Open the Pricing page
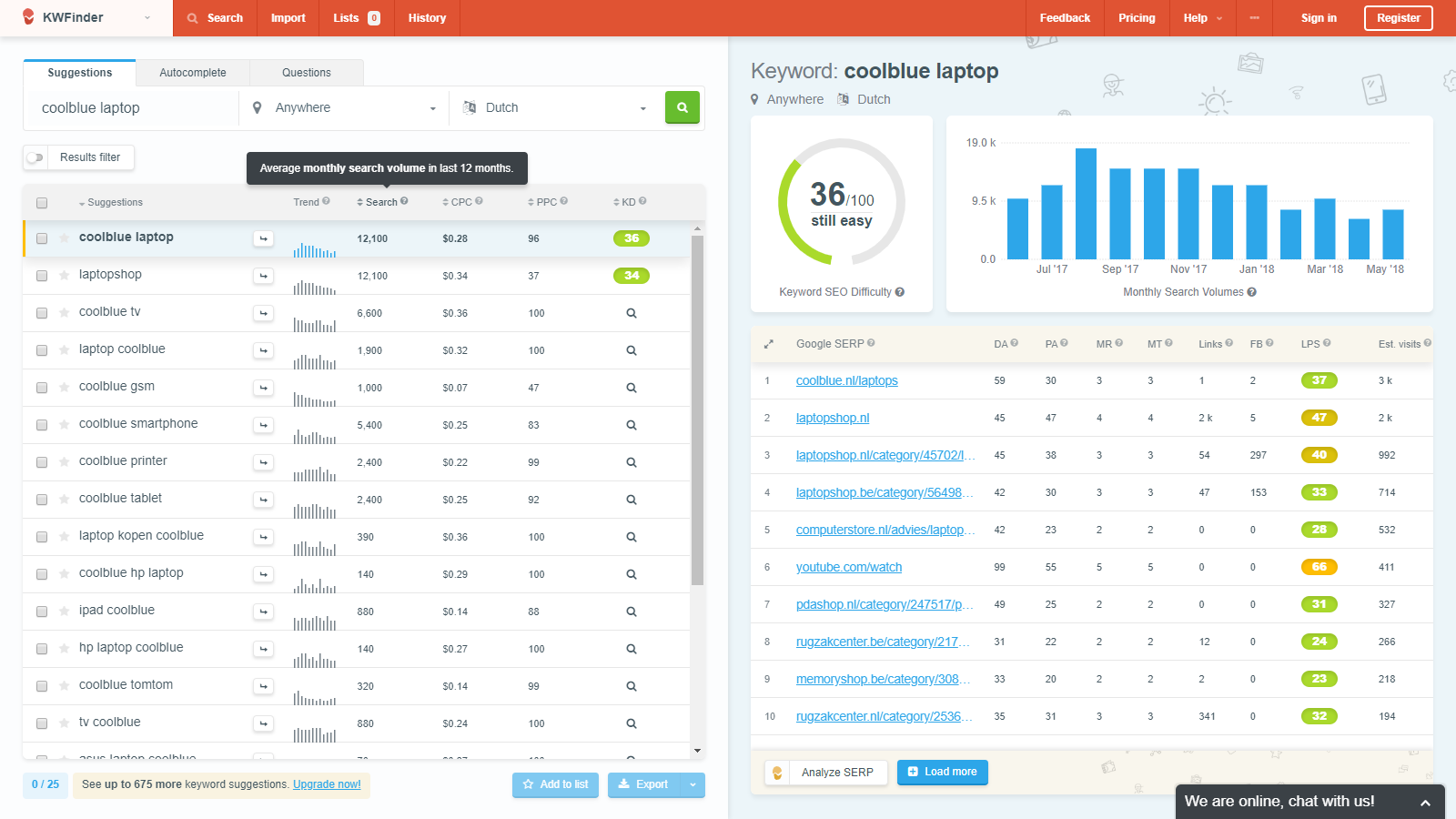The image size is (1456, 819). coord(1137,18)
